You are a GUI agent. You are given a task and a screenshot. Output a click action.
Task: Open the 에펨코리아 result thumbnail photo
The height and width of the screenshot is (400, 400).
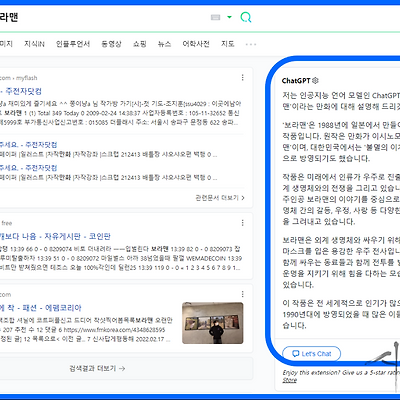[x=213, y=323]
